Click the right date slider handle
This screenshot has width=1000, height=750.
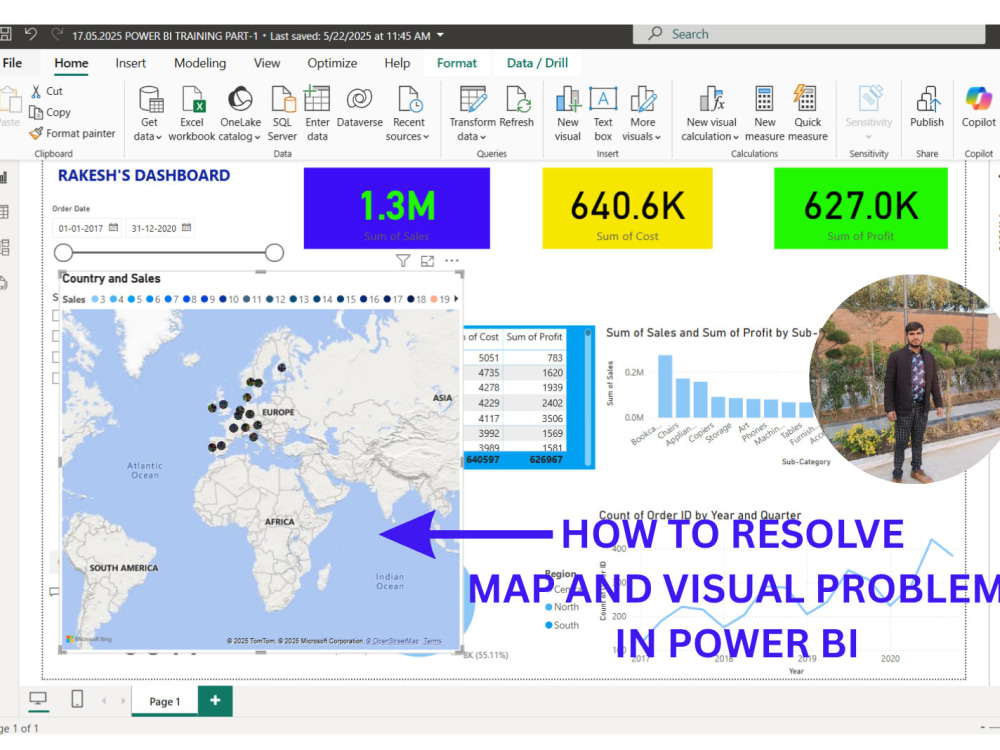pyautogui.click(x=274, y=253)
